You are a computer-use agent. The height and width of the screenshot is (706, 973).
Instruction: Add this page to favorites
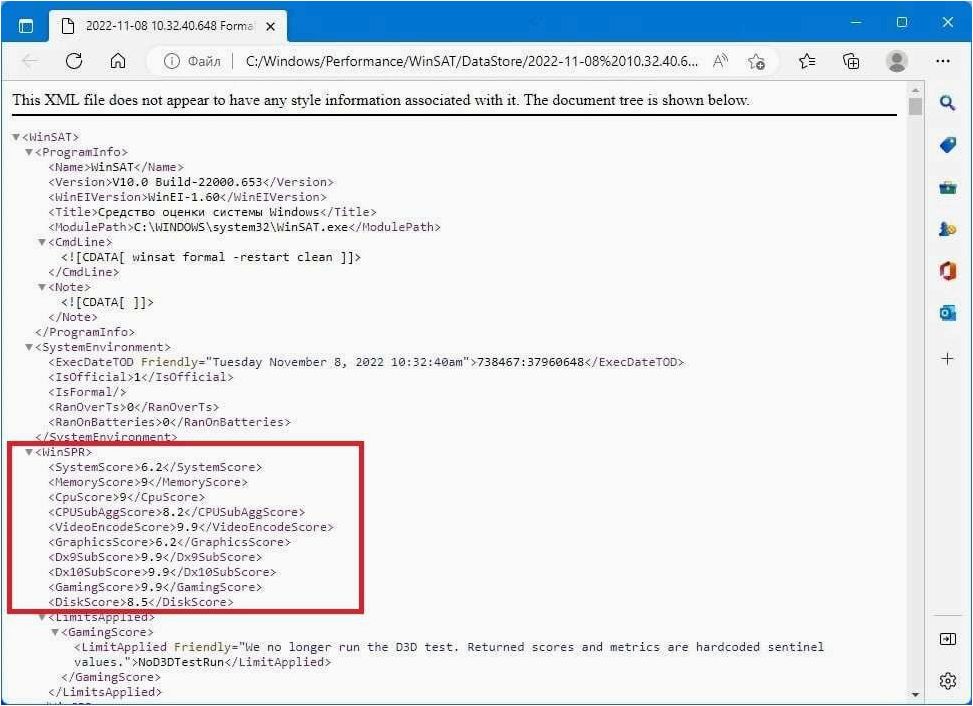click(756, 61)
